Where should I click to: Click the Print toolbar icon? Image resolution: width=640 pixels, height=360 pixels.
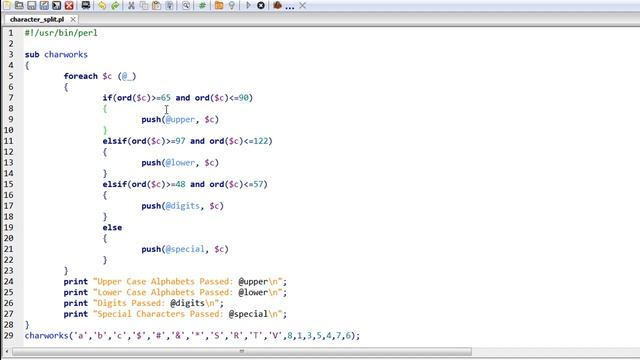point(86,5)
